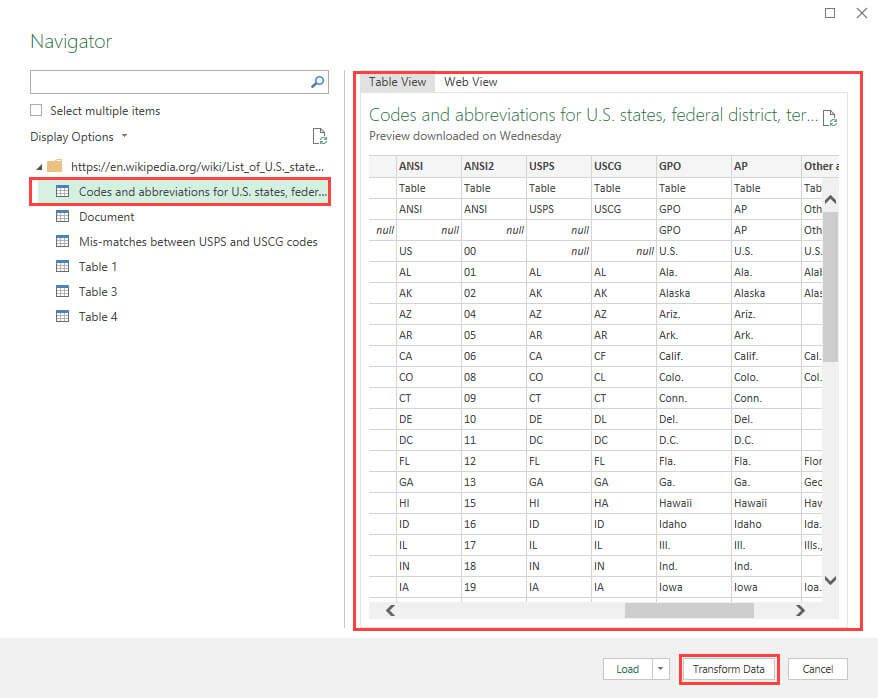878x698 pixels.
Task: Click the Document item's icon
Action: pos(63,217)
